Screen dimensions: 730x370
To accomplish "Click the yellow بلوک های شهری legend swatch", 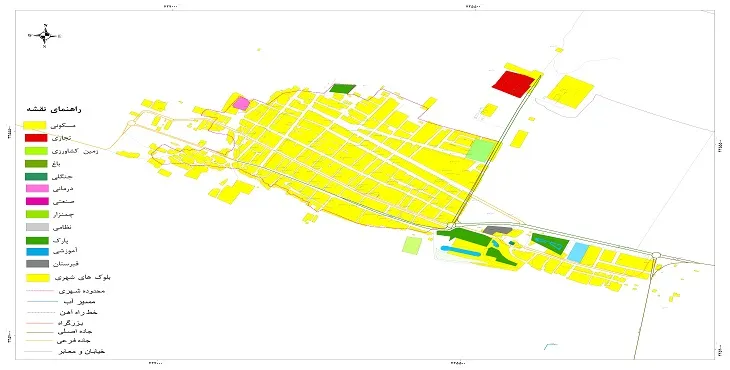I will [x=37, y=278].
